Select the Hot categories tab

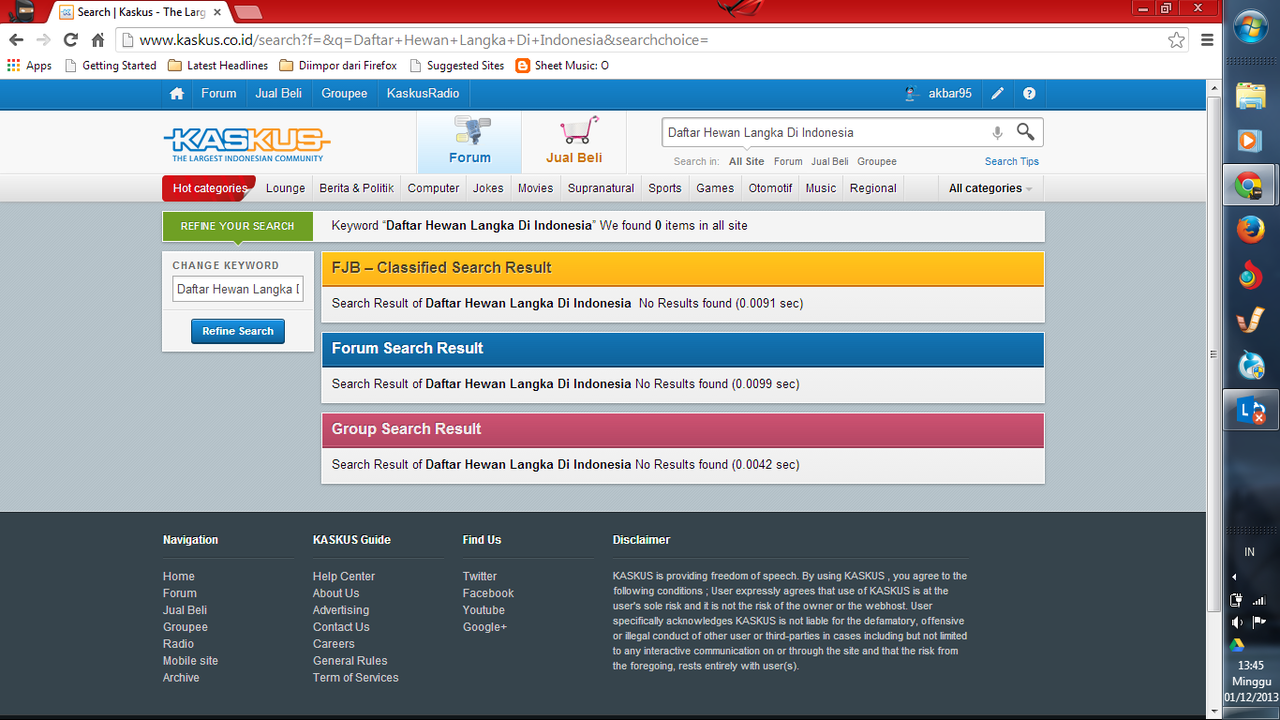[209, 188]
